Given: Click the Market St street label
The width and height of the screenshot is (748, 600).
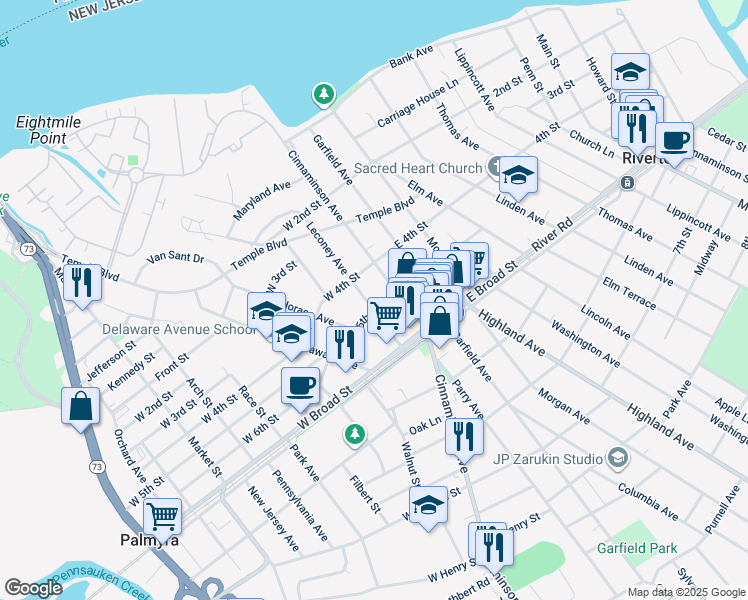Looking at the screenshot, I should coord(205,457).
